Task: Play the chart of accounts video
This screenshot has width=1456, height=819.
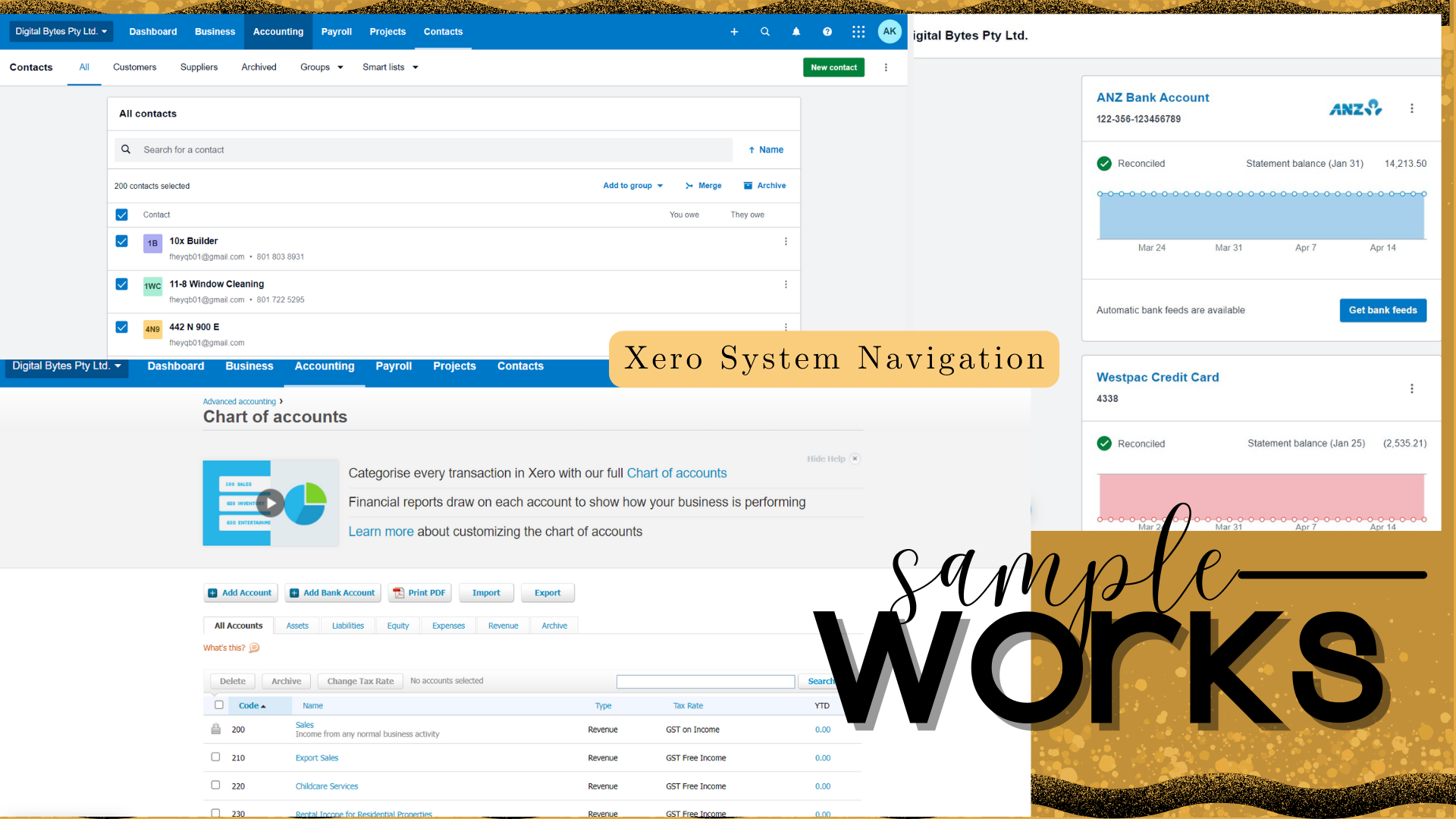Action: [271, 503]
